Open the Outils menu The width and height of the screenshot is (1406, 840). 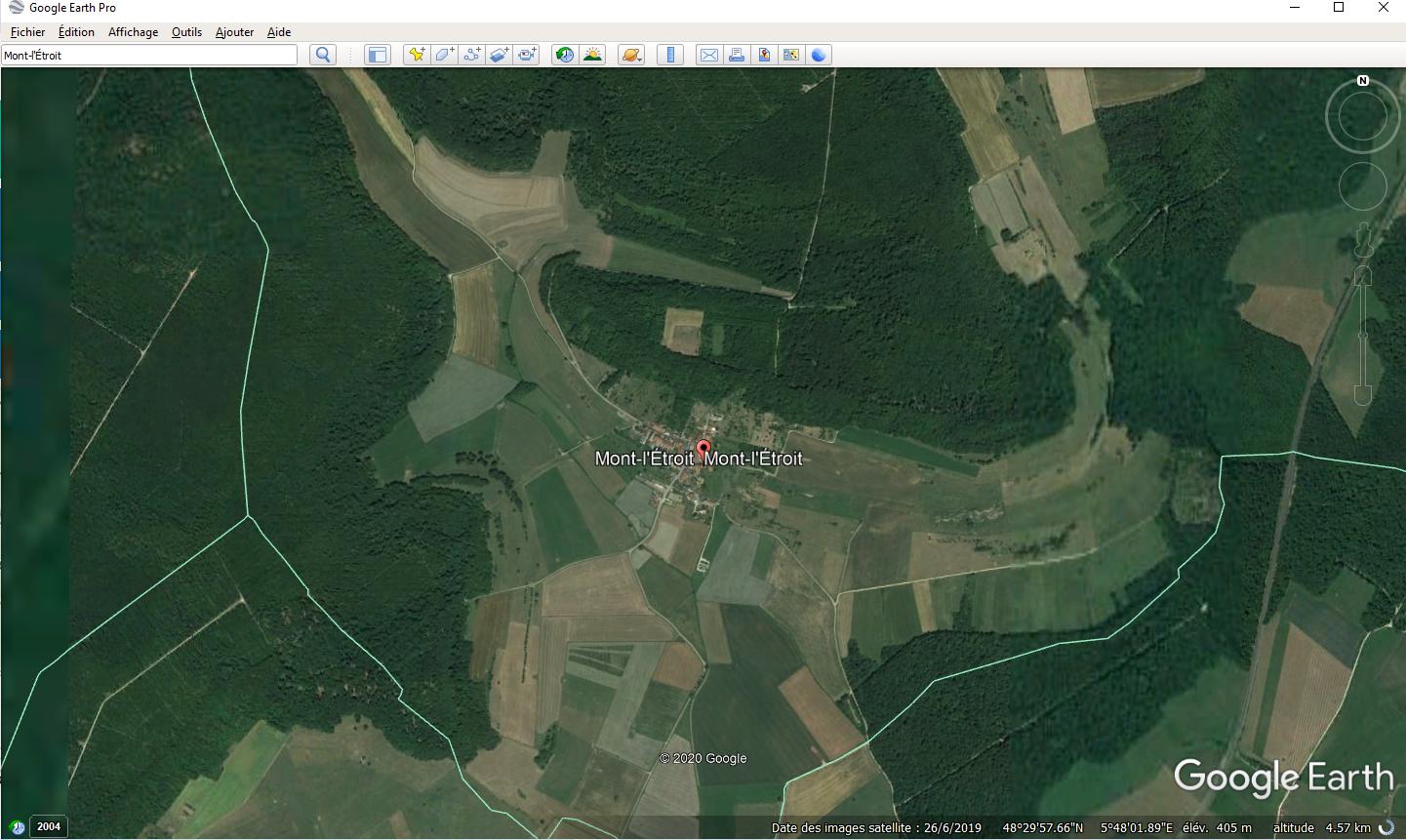[186, 32]
